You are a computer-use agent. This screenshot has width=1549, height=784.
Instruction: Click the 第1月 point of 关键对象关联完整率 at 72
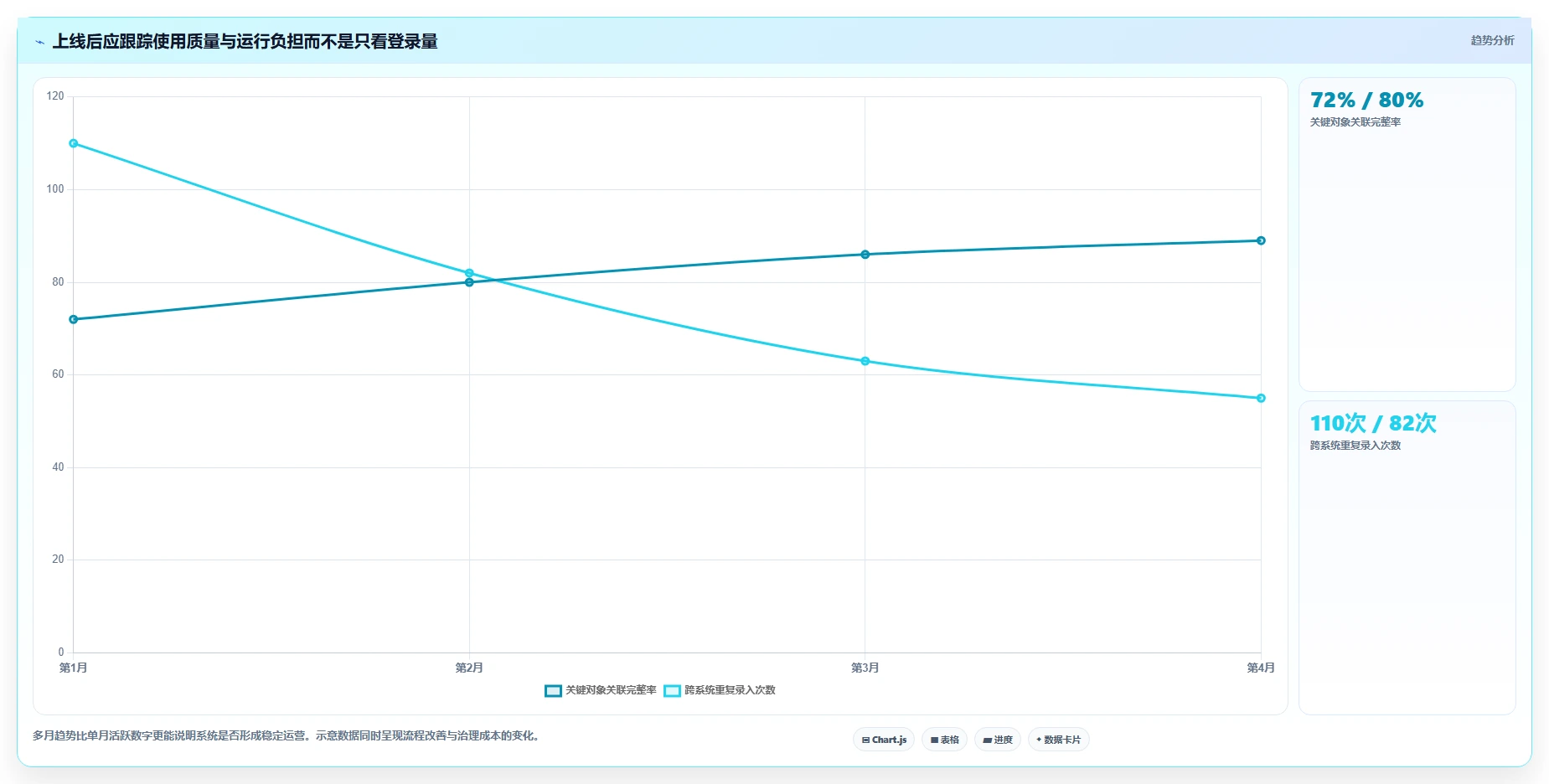pos(74,319)
